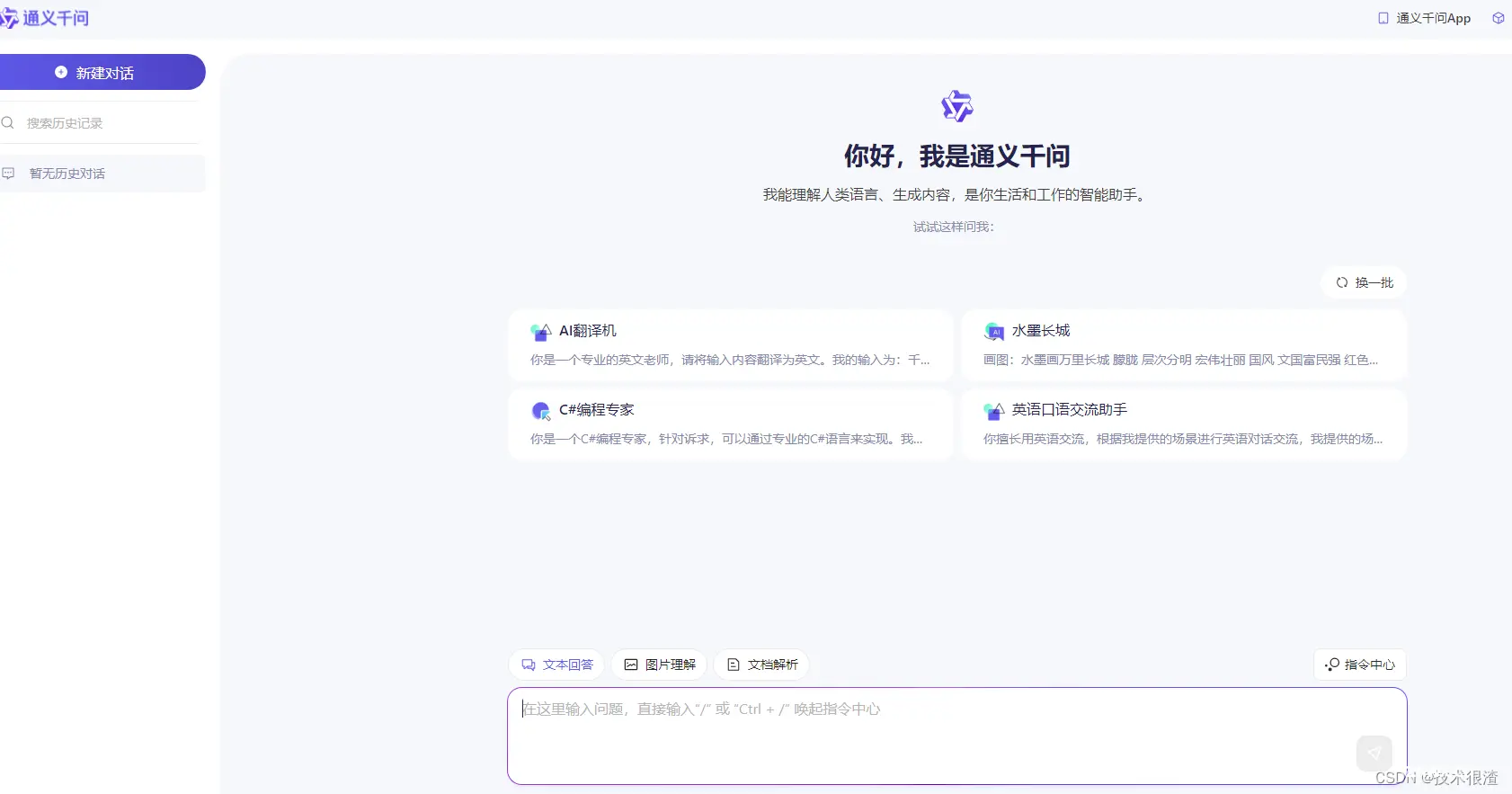Start a new chat with 新建对话

102,72
